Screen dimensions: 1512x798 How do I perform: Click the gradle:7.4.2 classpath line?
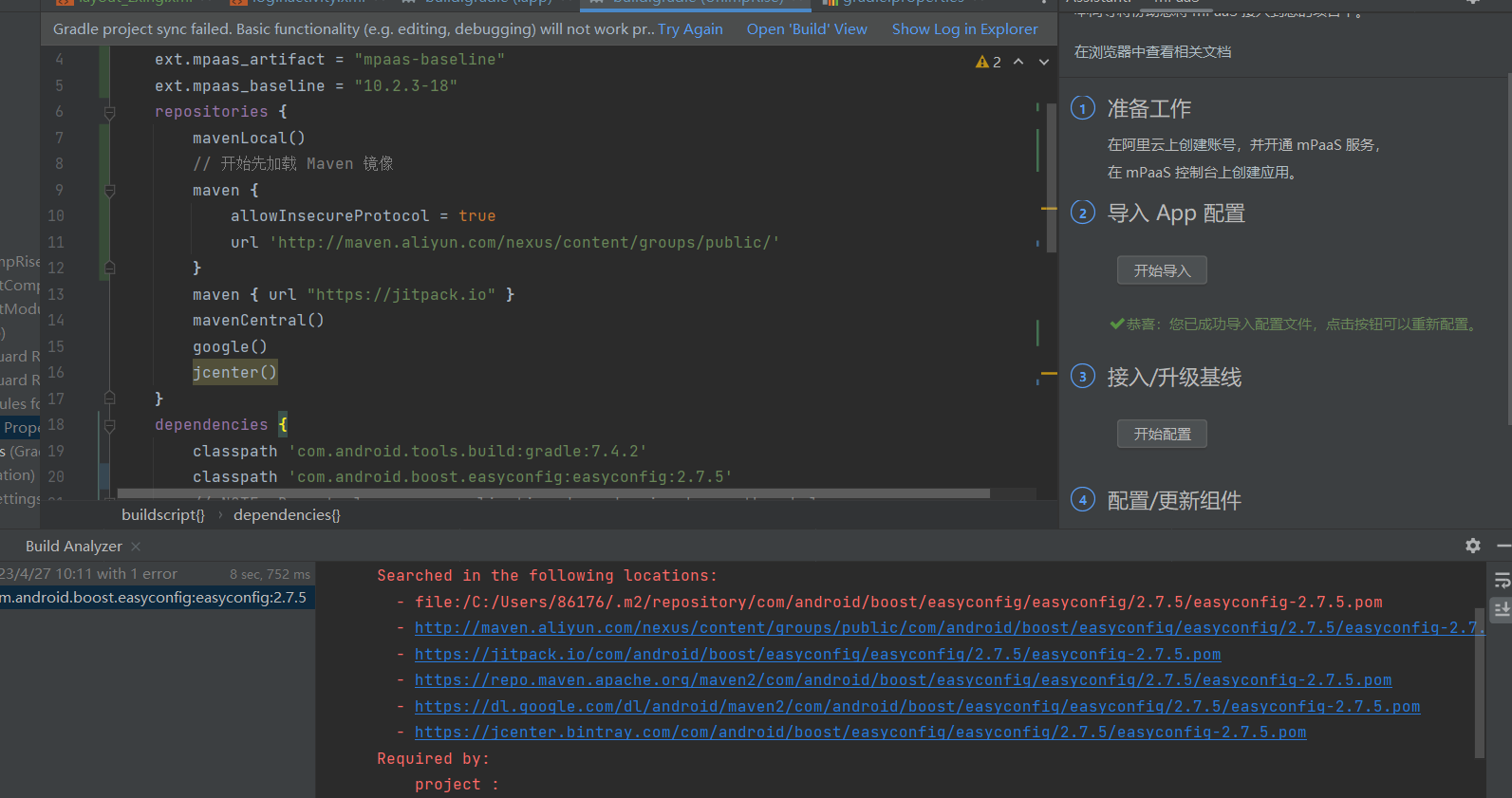click(420, 452)
